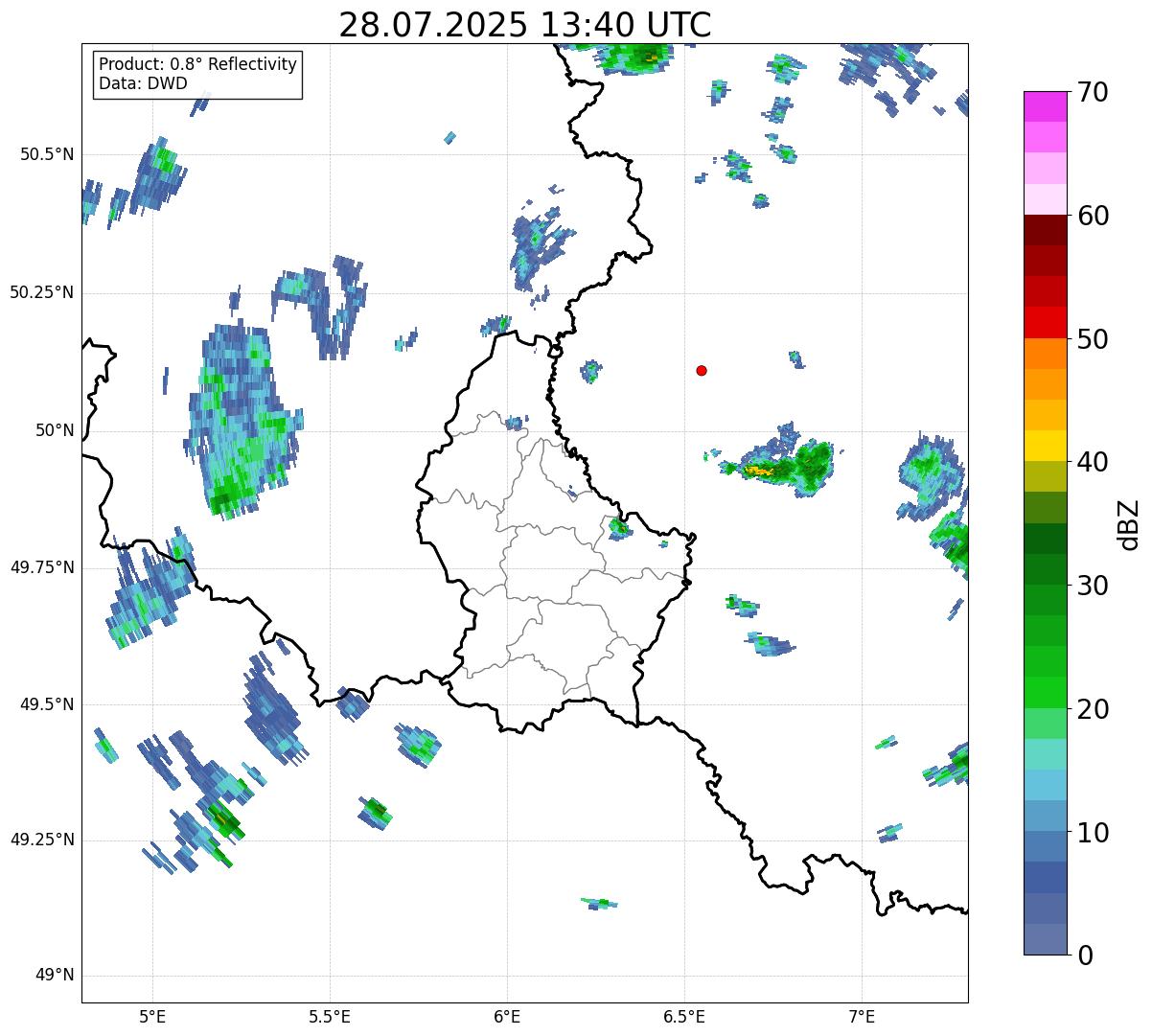Click the latitude label "50.25°N"

click(x=42, y=292)
